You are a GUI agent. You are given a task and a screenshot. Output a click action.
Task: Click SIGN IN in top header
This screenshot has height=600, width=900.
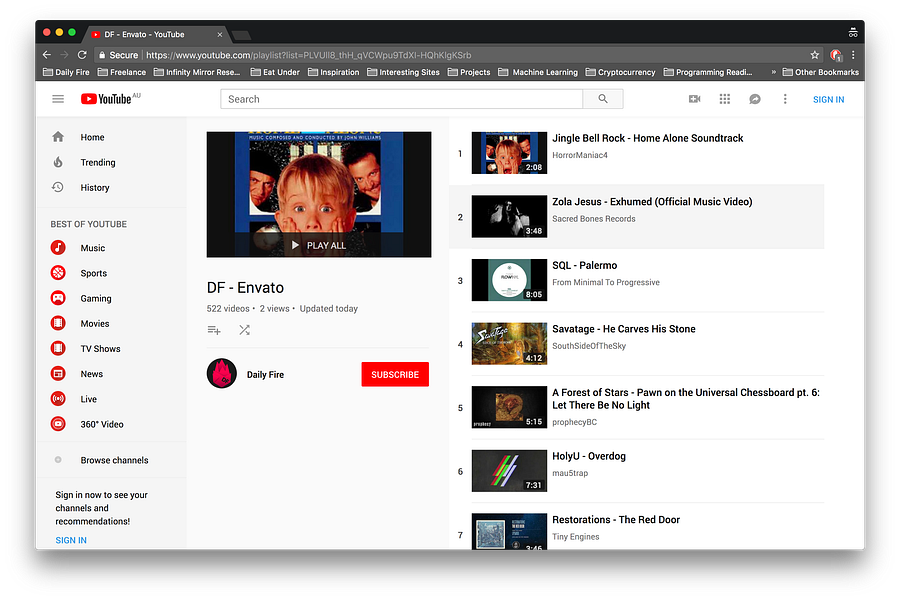click(x=828, y=99)
